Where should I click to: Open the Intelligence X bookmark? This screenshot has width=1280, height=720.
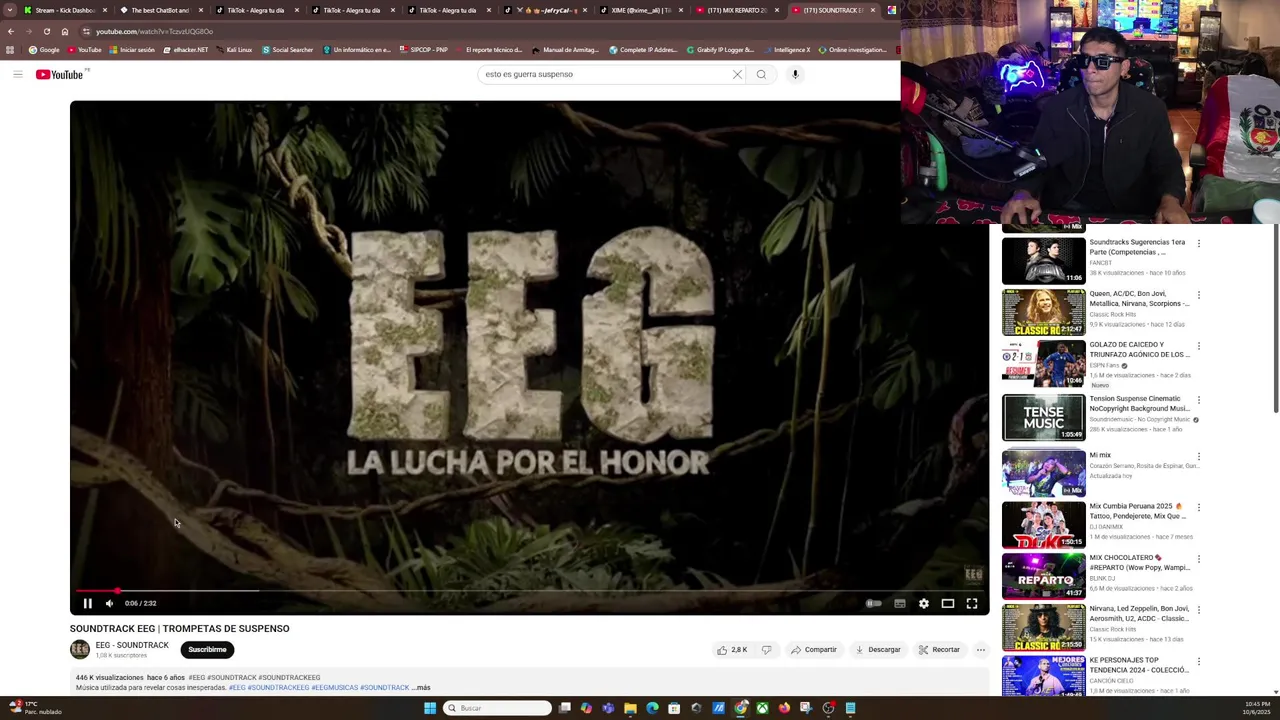pyautogui.click(x=786, y=50)
